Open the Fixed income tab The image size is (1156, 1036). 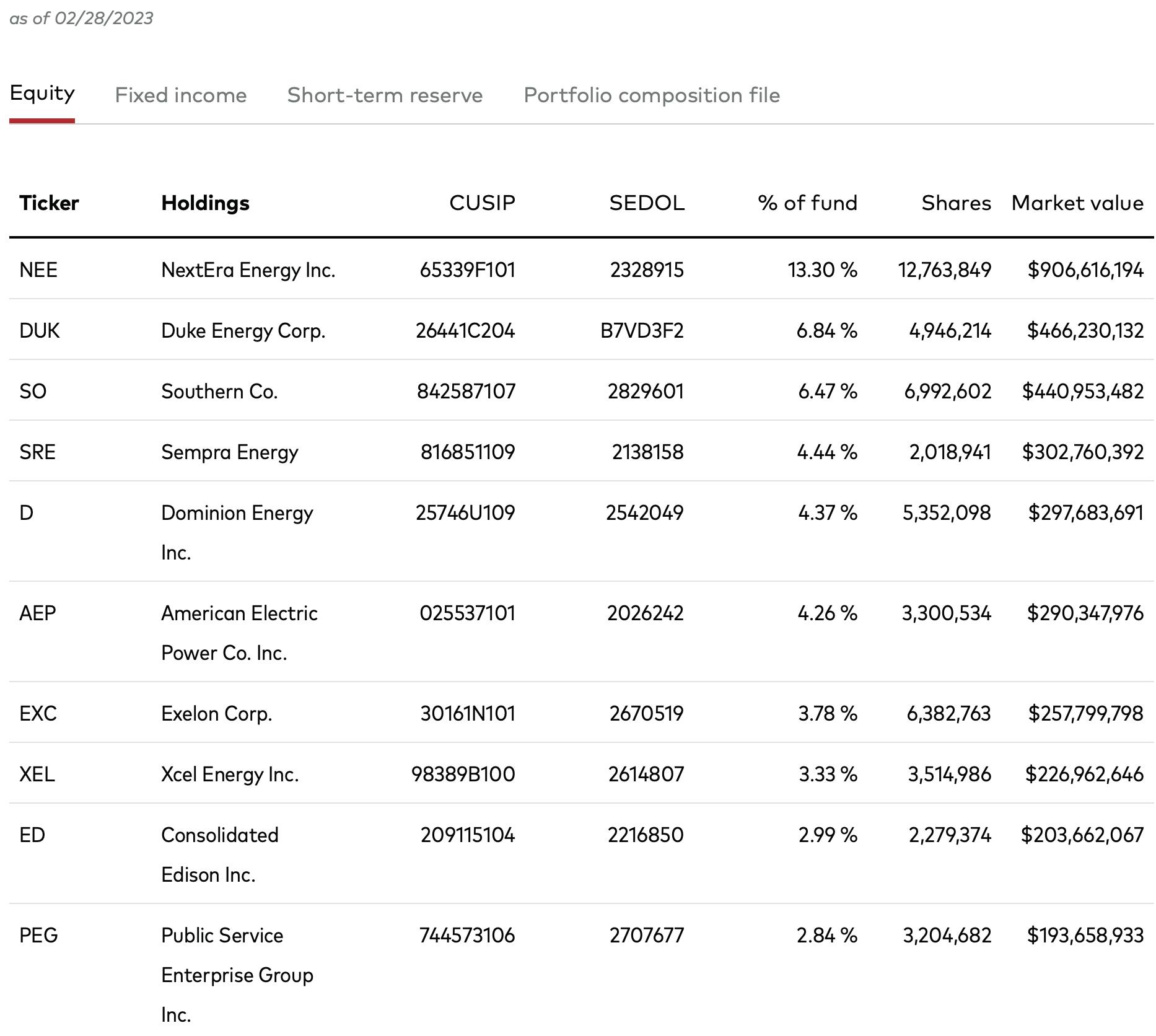coord(181,95)
